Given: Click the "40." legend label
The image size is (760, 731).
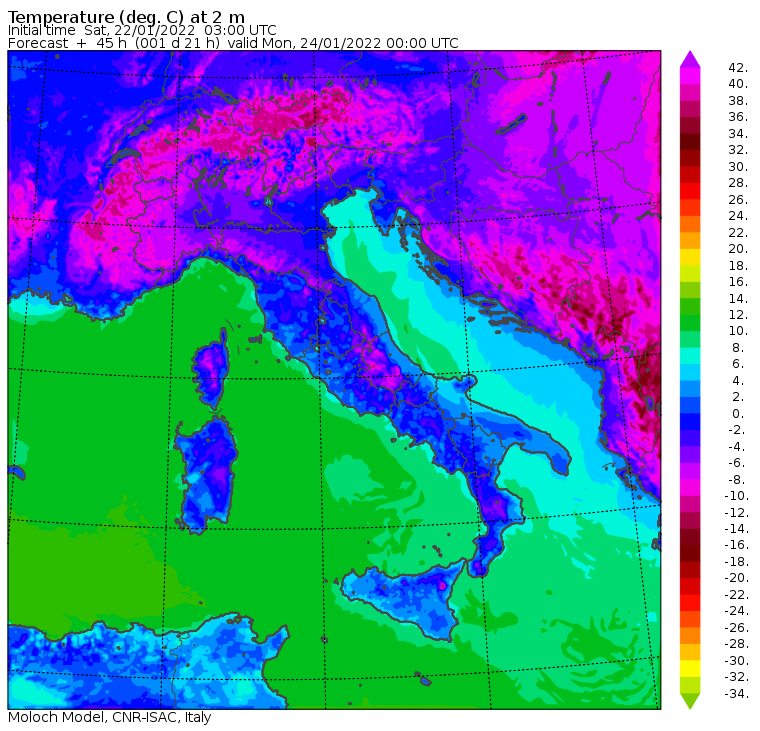Looking at the screenshot, I should (x=738, y=84).
